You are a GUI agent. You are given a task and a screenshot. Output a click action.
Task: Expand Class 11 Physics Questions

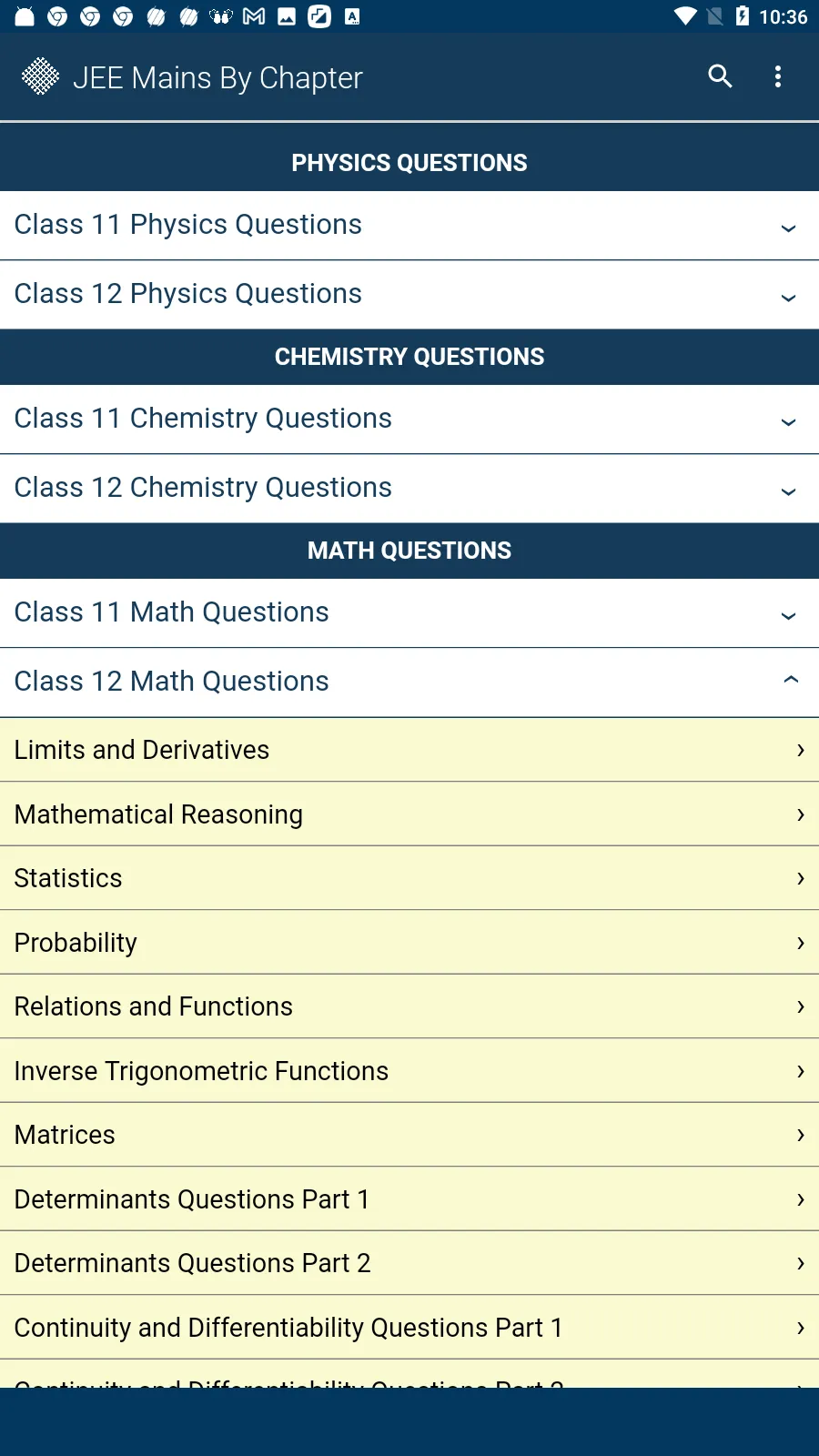coord(788,227)
